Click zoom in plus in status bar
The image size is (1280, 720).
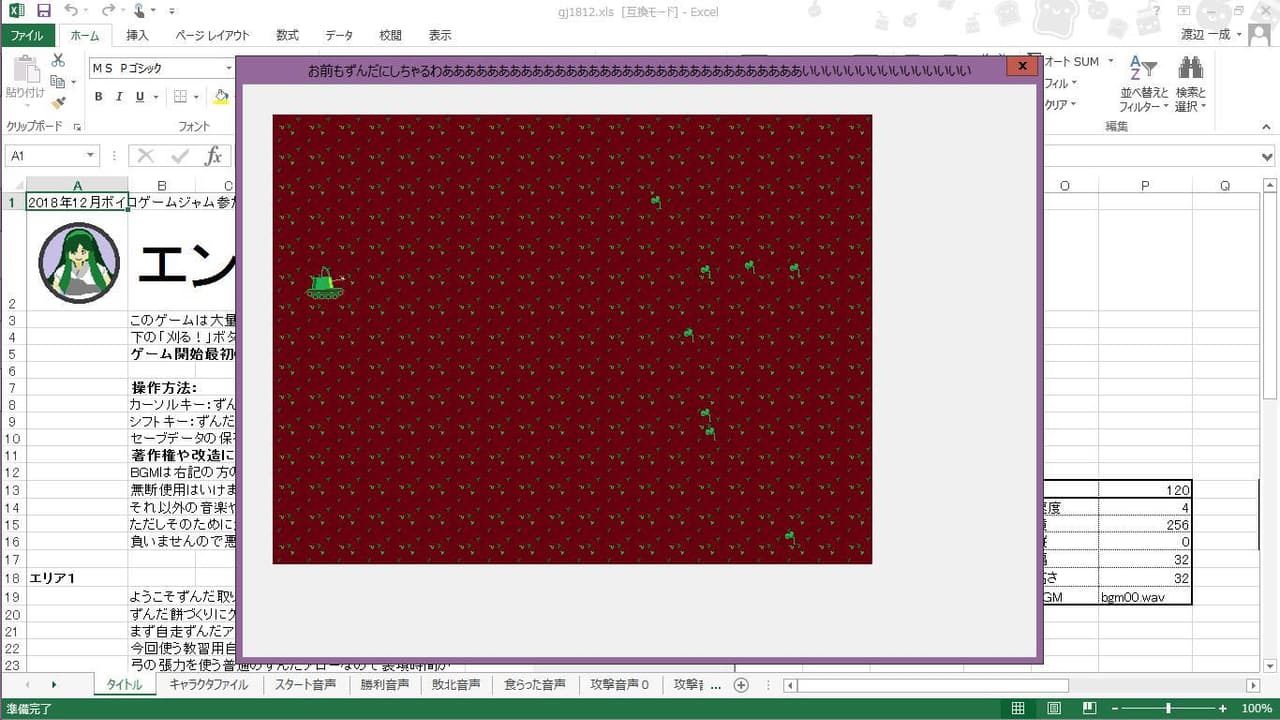(1221, 709)
